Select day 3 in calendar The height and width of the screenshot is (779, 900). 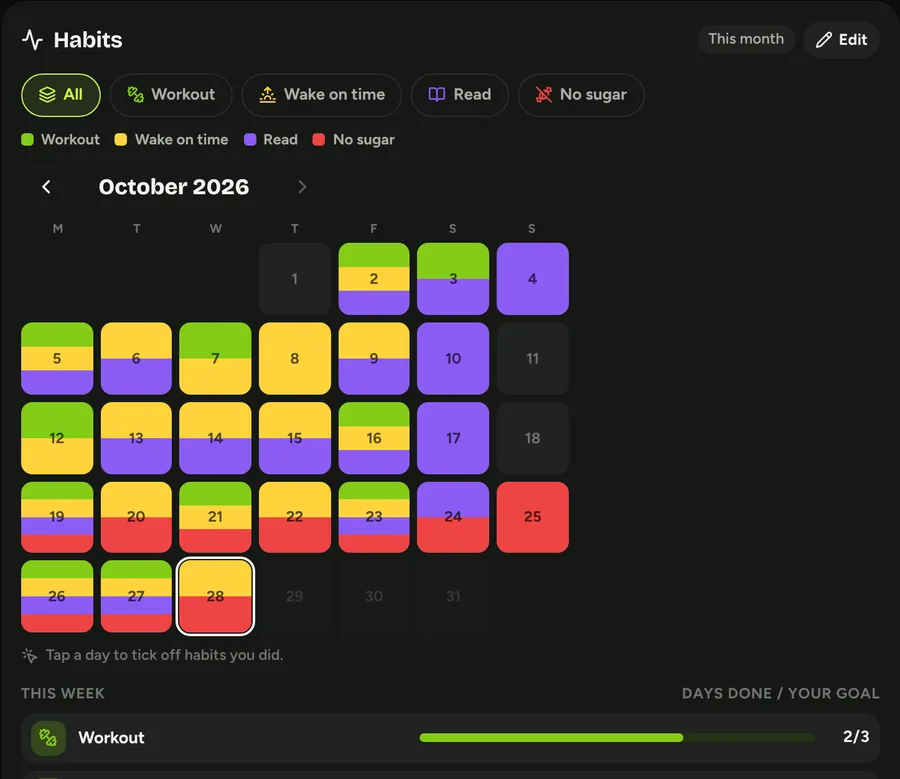click(453, 279)
